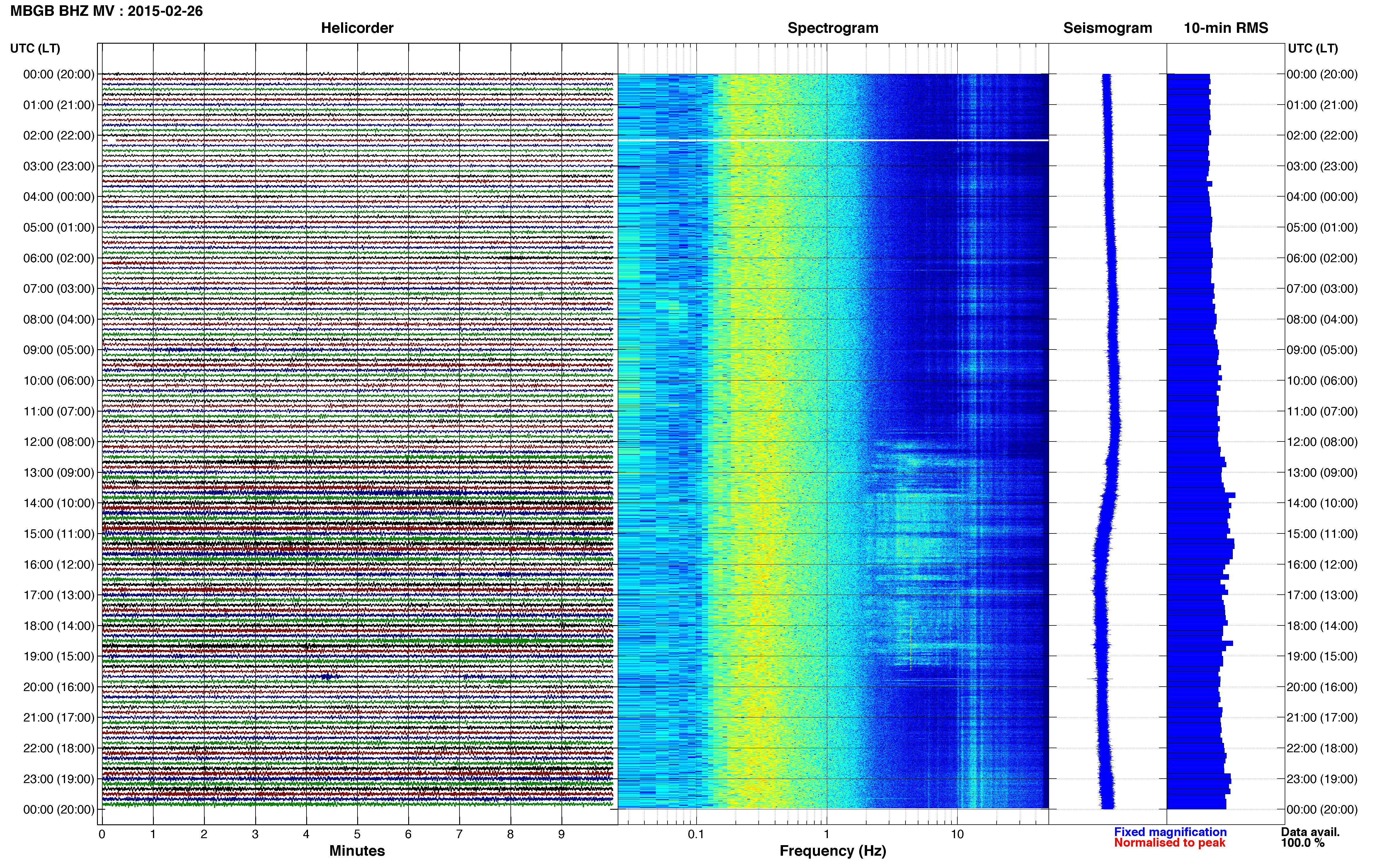
Task: Click left time label 11:00 (07:00)
Action: (x=59, y=411)
